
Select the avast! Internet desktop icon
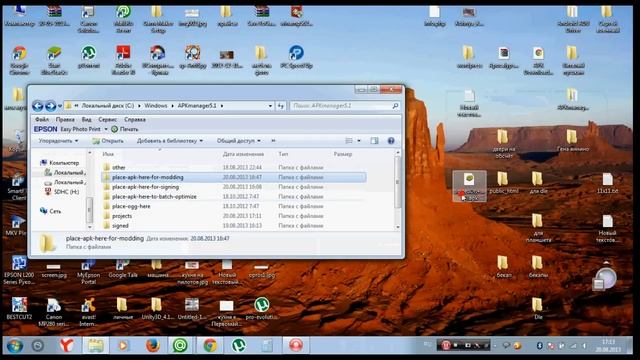click(x=88, y=312)
